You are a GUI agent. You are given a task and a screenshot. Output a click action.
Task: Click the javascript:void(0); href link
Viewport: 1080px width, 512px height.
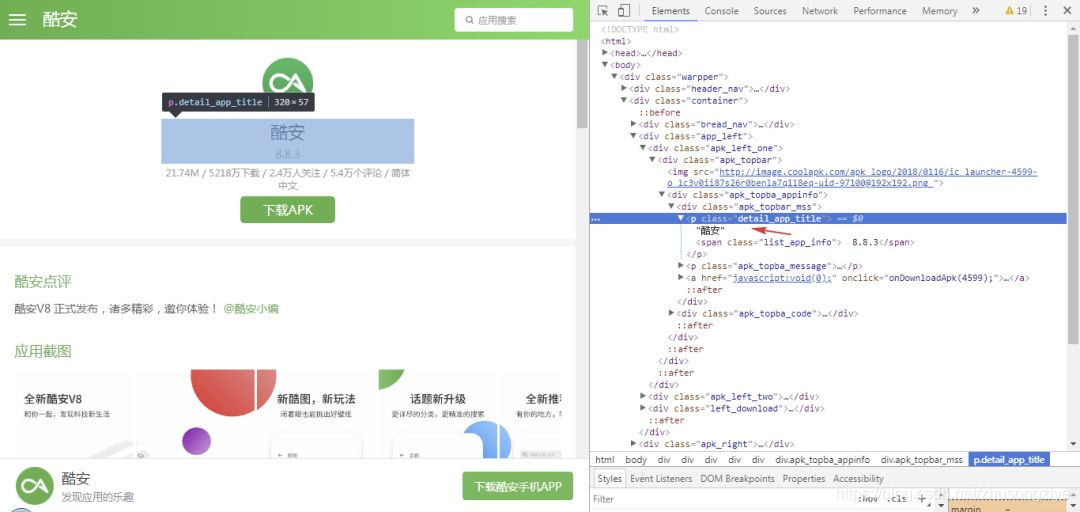784,278
